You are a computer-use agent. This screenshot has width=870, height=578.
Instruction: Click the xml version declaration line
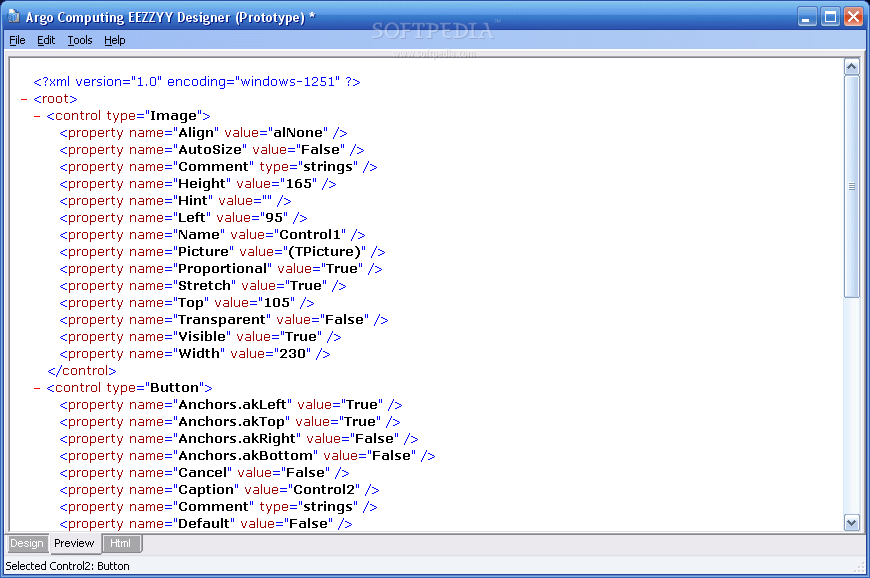coord(196,82)
